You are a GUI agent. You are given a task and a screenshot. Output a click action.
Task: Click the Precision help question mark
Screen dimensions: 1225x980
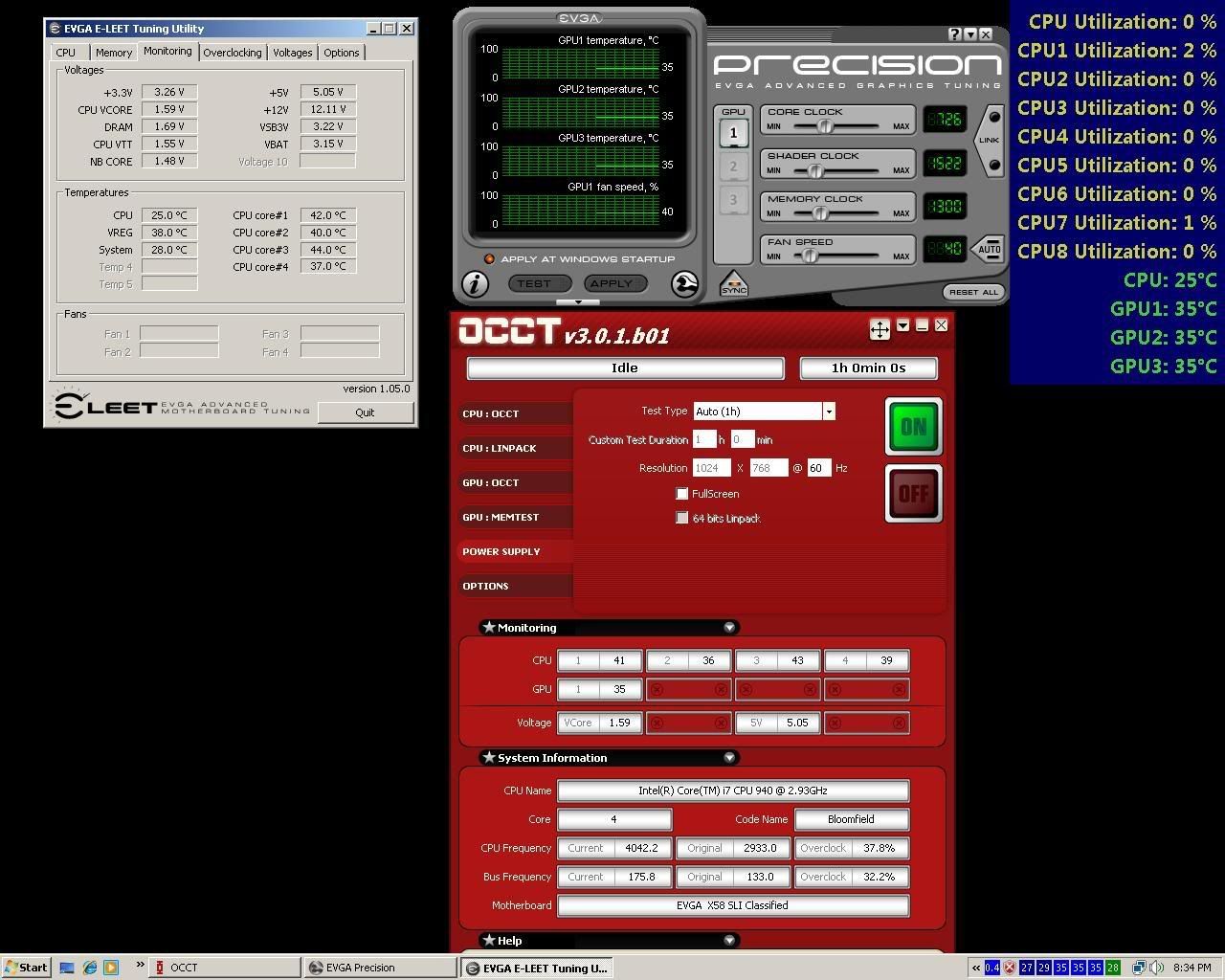pyautogui.click(x=955, y=34)
